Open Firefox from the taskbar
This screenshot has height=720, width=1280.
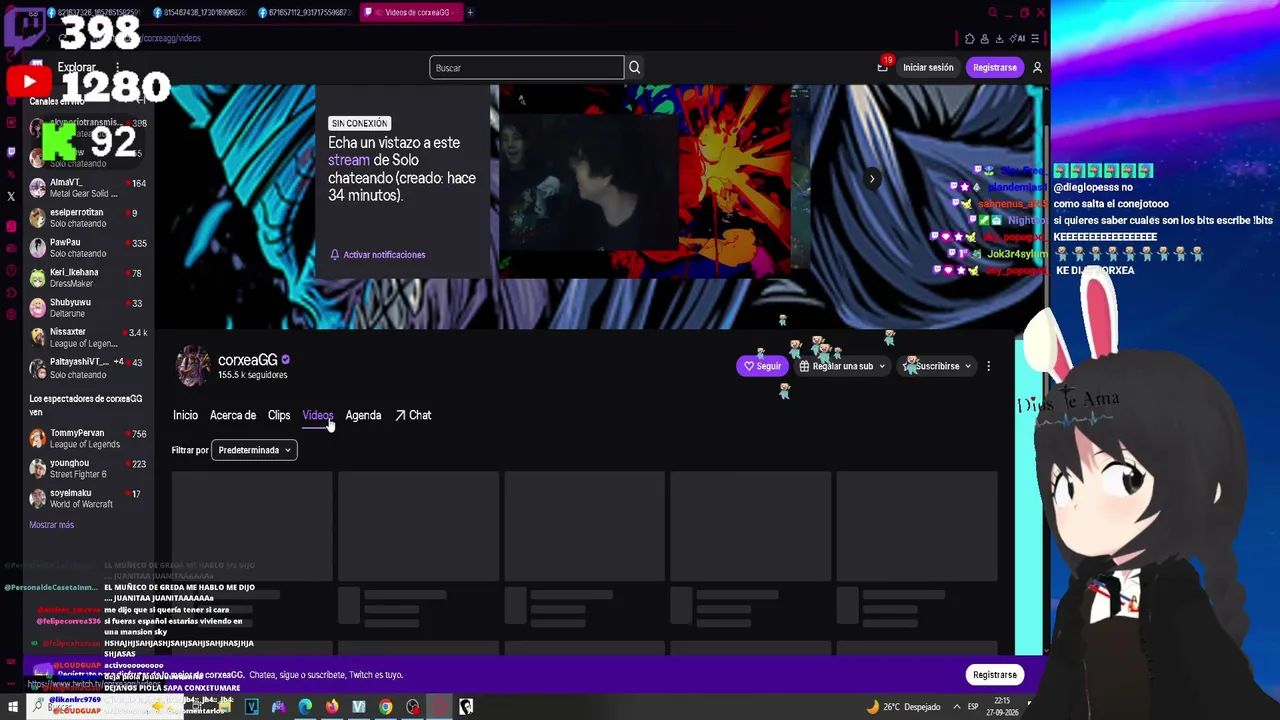click(x=332, y=707)
